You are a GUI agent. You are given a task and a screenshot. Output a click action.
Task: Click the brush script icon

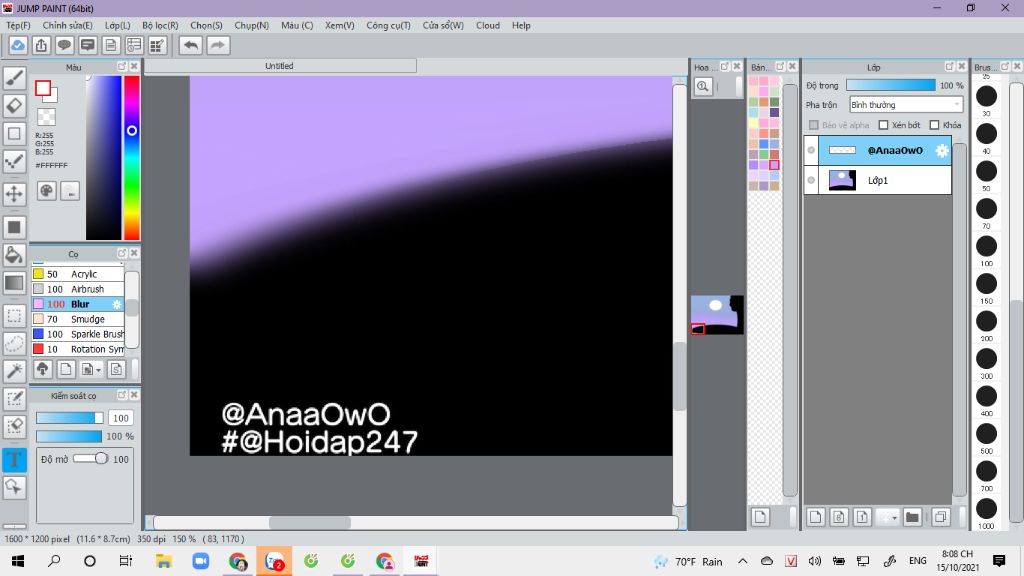(x=116, y=370)
